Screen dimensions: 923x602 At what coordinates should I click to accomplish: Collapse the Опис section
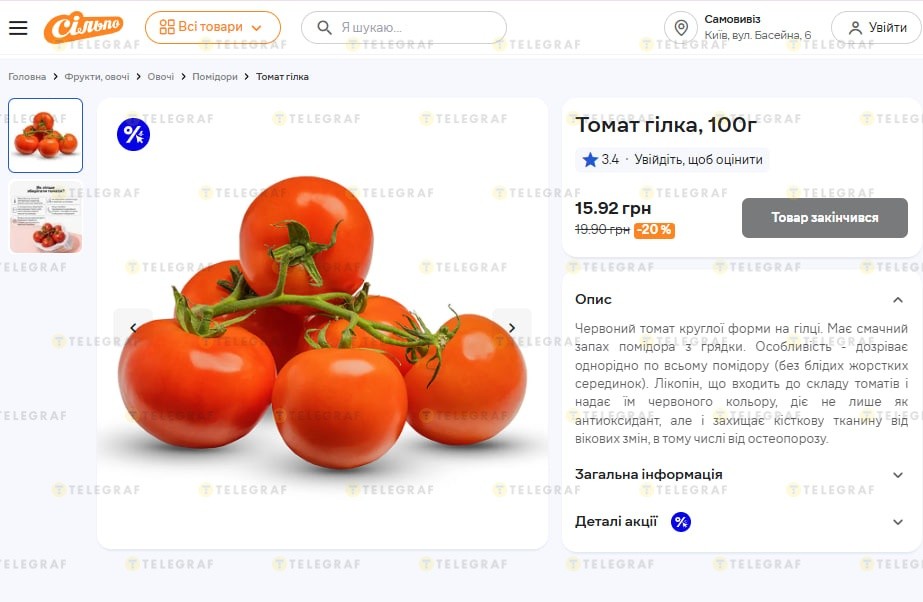(x=897, y=299)
